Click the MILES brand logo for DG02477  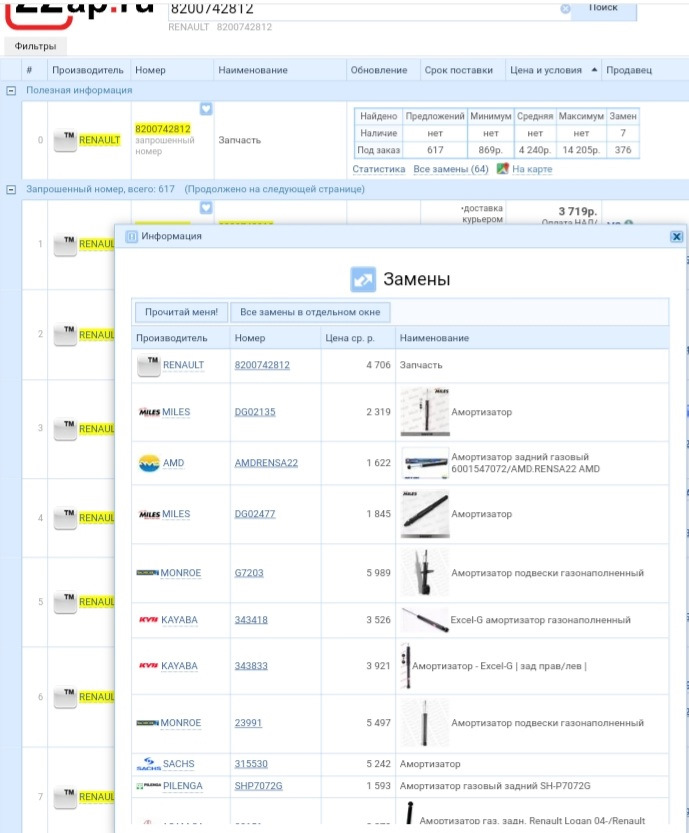pos(149,514)
